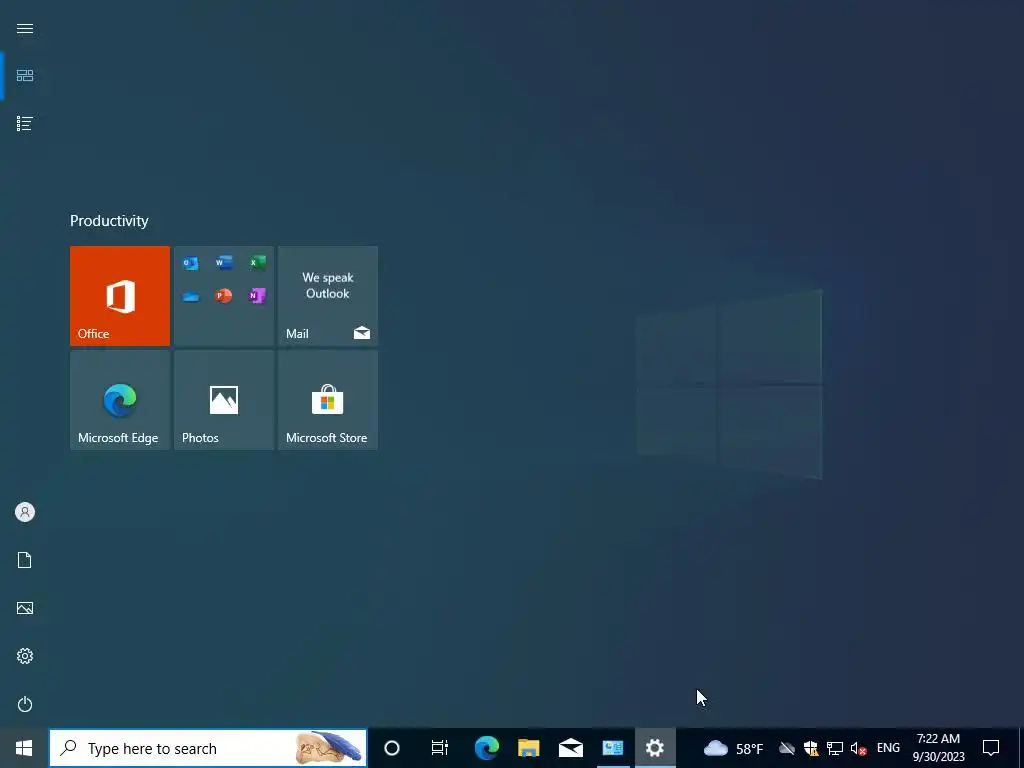Switch to Control Panel taskbar app
This screenshot has width=1024, height=768.
[x=613, y=748]
